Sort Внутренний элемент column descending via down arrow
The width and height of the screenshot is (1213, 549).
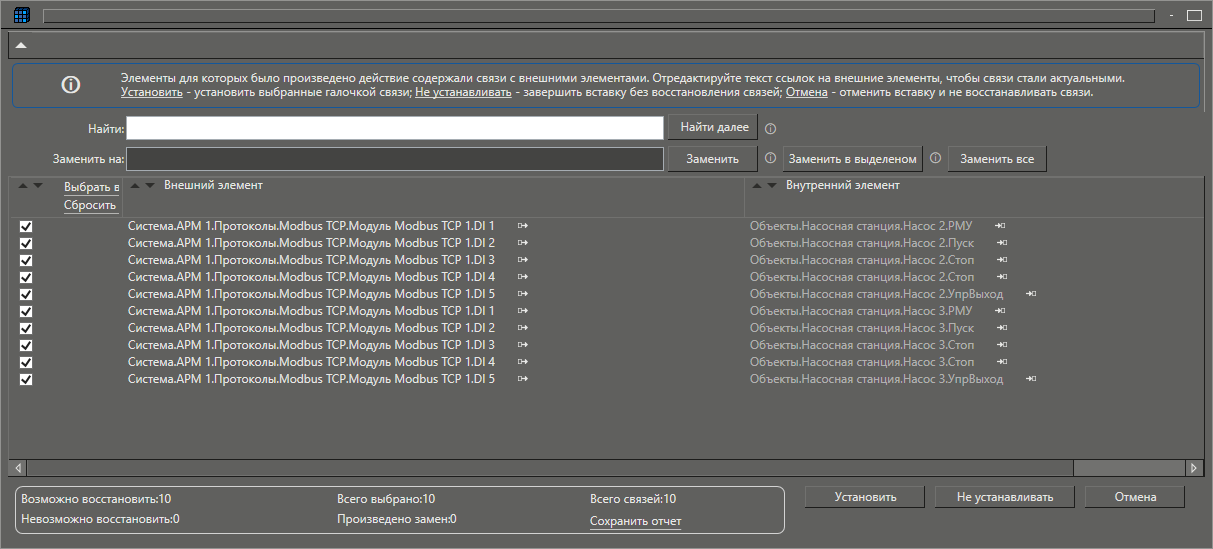tap(771, 186)
